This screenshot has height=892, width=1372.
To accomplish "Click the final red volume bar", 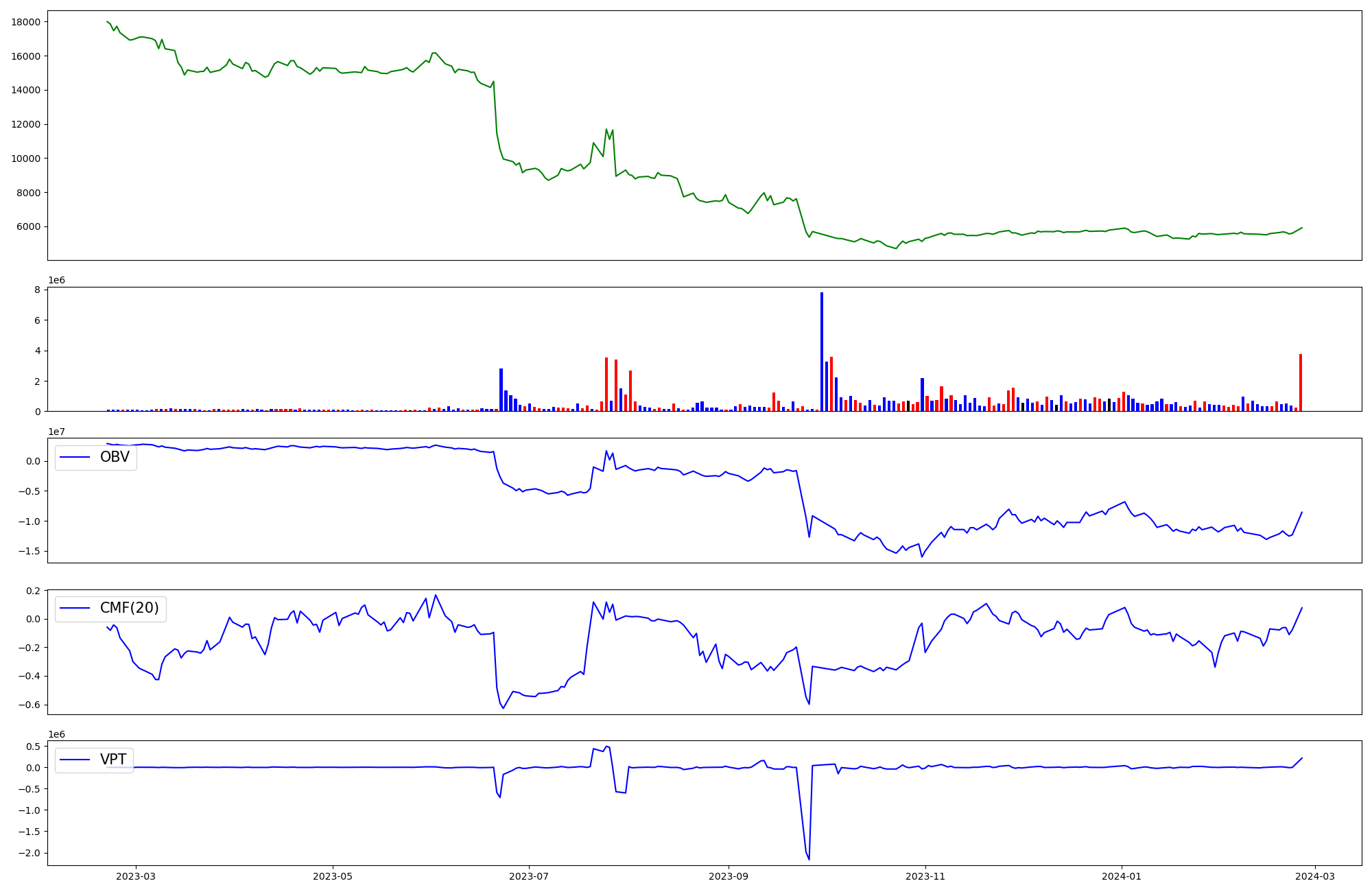I will [1301, 382].
